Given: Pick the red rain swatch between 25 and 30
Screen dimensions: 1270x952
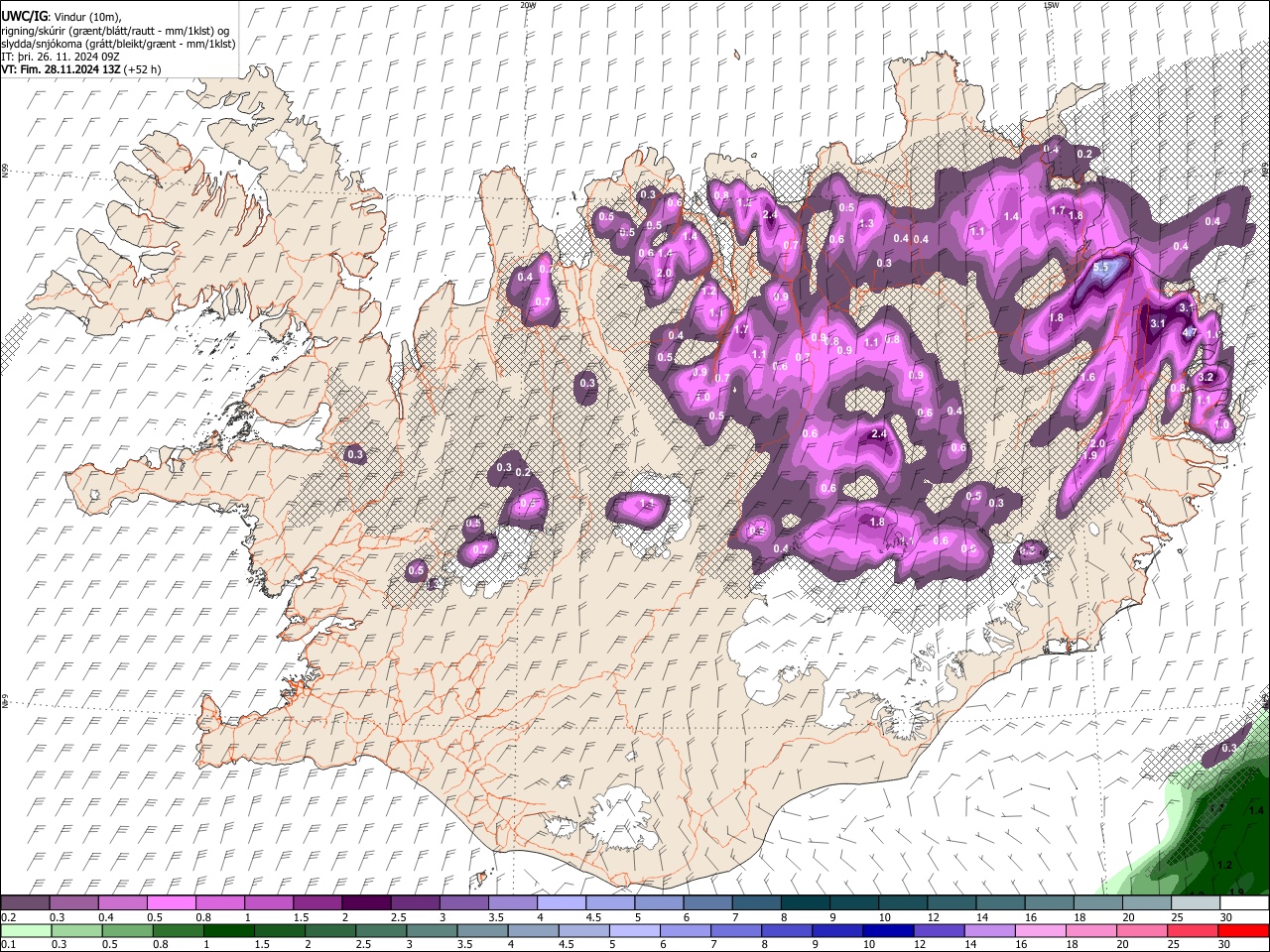Looking at the screenshot, I should pyautogui.click(x=1194, y=931).
